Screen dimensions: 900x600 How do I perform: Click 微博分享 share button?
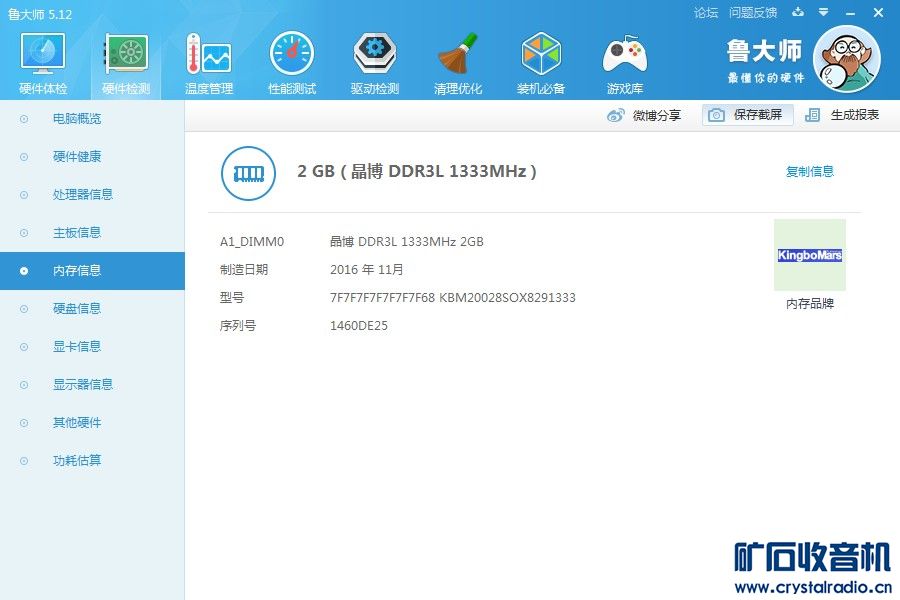point(645,115)
